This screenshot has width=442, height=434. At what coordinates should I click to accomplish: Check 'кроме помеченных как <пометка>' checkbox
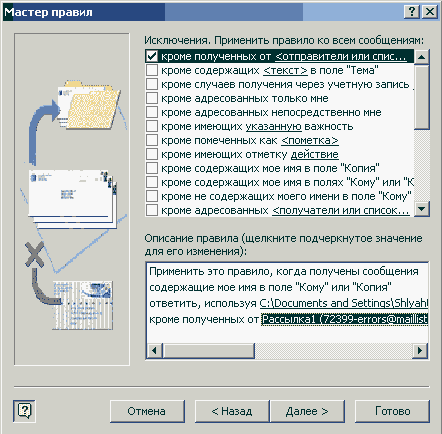pyautogui.click(x=152, y=140)
